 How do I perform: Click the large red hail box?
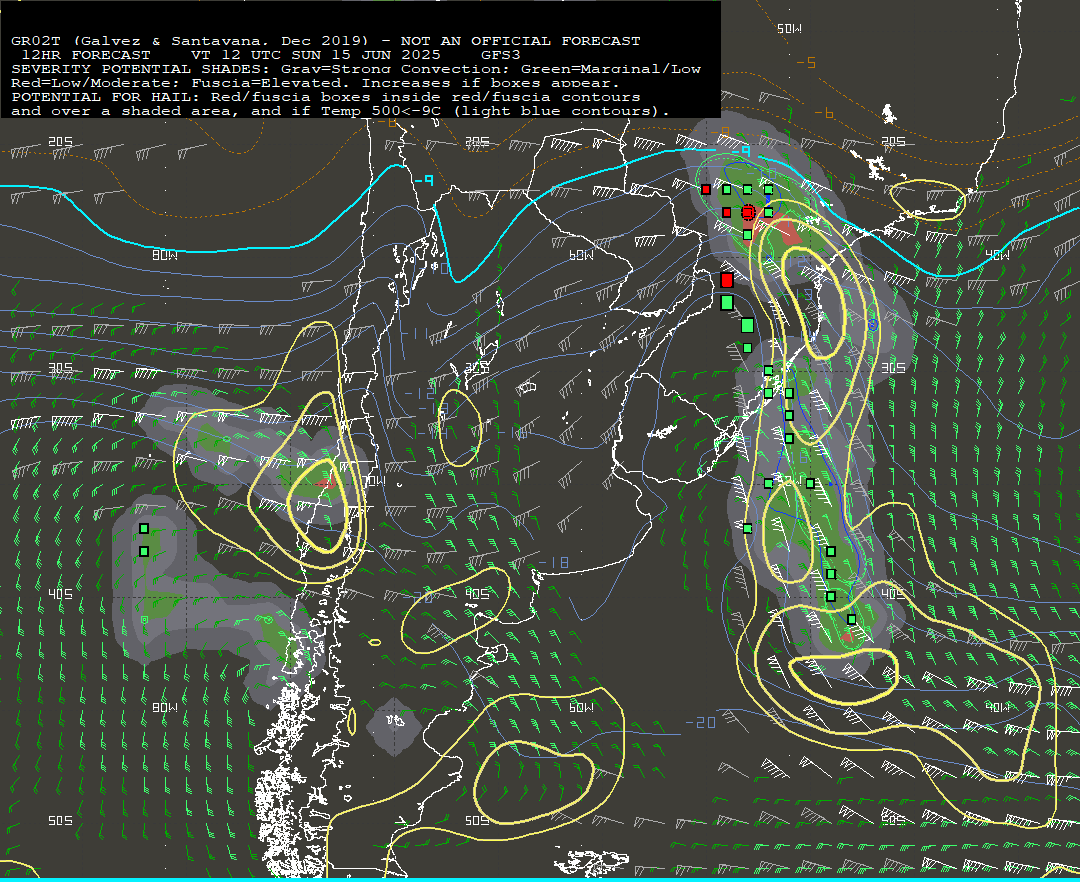[727, 280]
